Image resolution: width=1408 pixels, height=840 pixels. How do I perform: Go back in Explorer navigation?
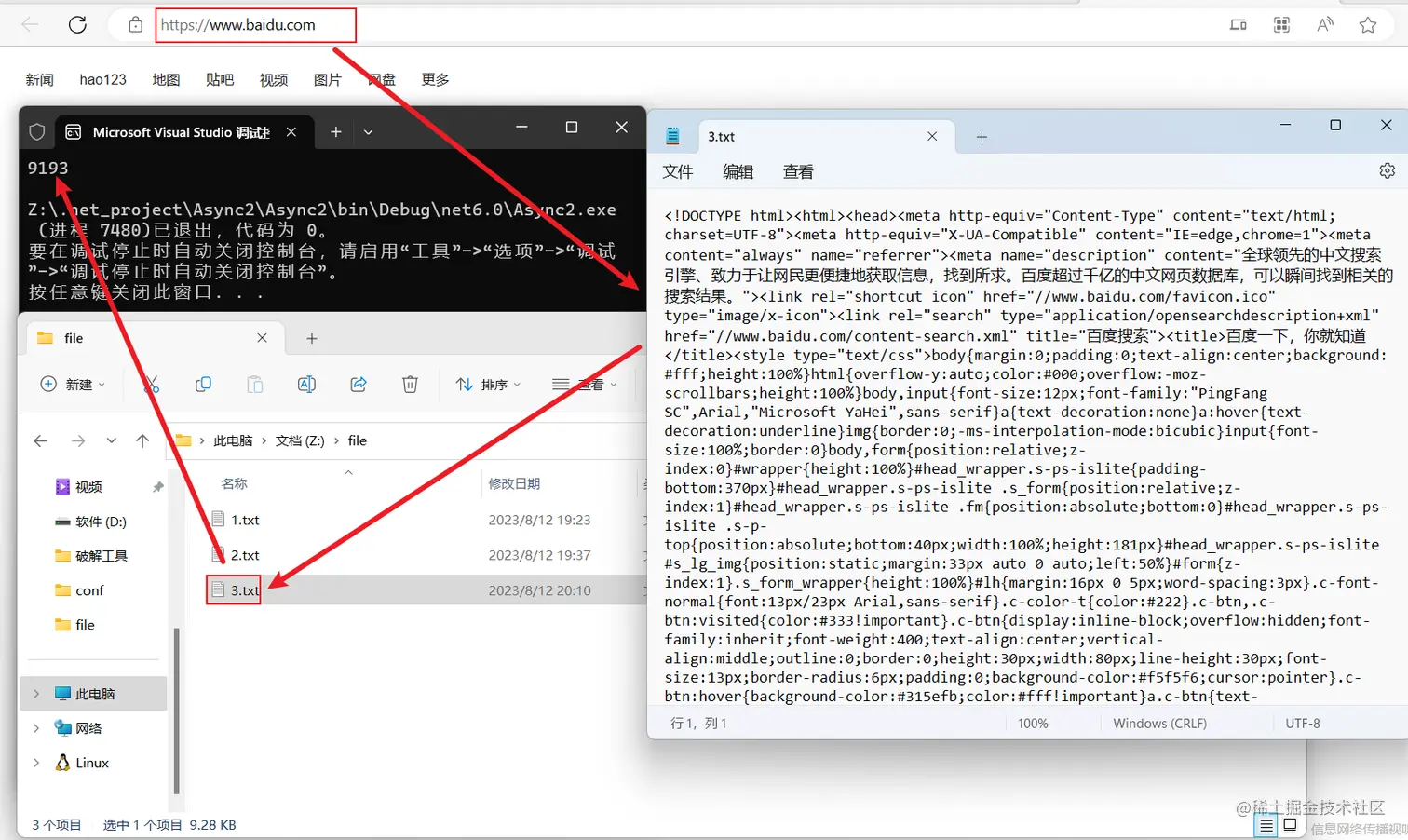click(x=40, y=441)
